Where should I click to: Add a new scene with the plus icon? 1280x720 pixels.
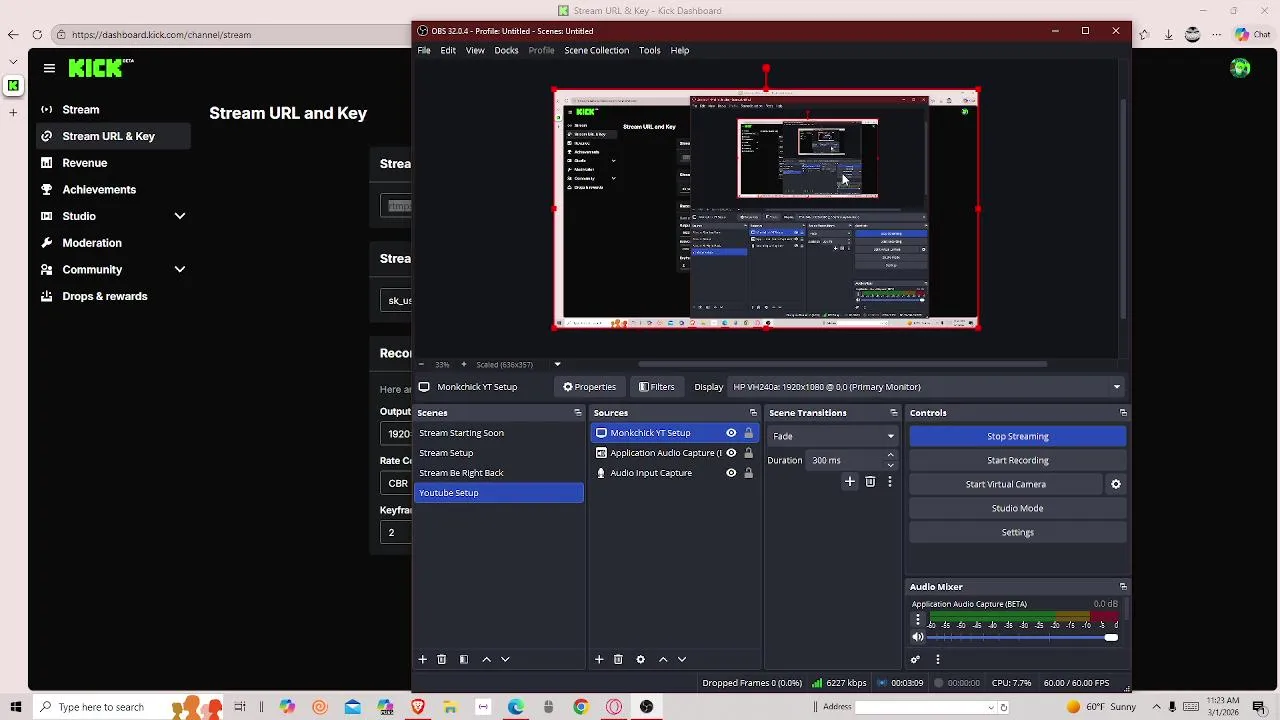pyautogui.click(x=422, y=660)
